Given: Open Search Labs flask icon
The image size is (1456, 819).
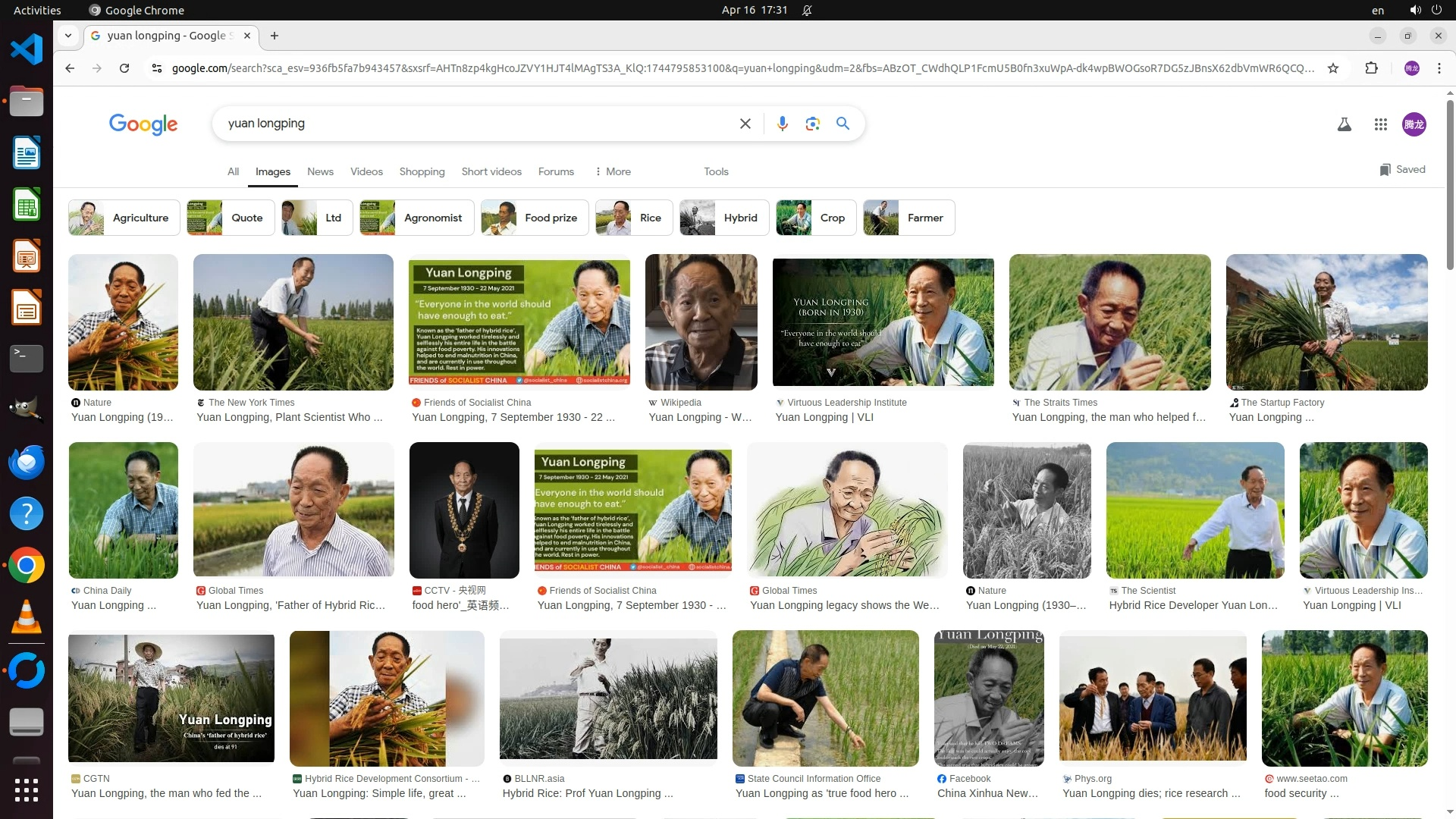Looking at the screenshot, I should (x=1344, y=124).
